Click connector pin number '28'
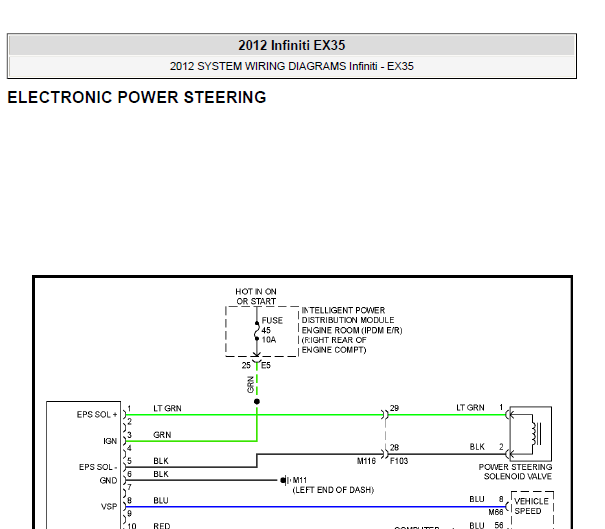605x529 pixels. [394, 447]
